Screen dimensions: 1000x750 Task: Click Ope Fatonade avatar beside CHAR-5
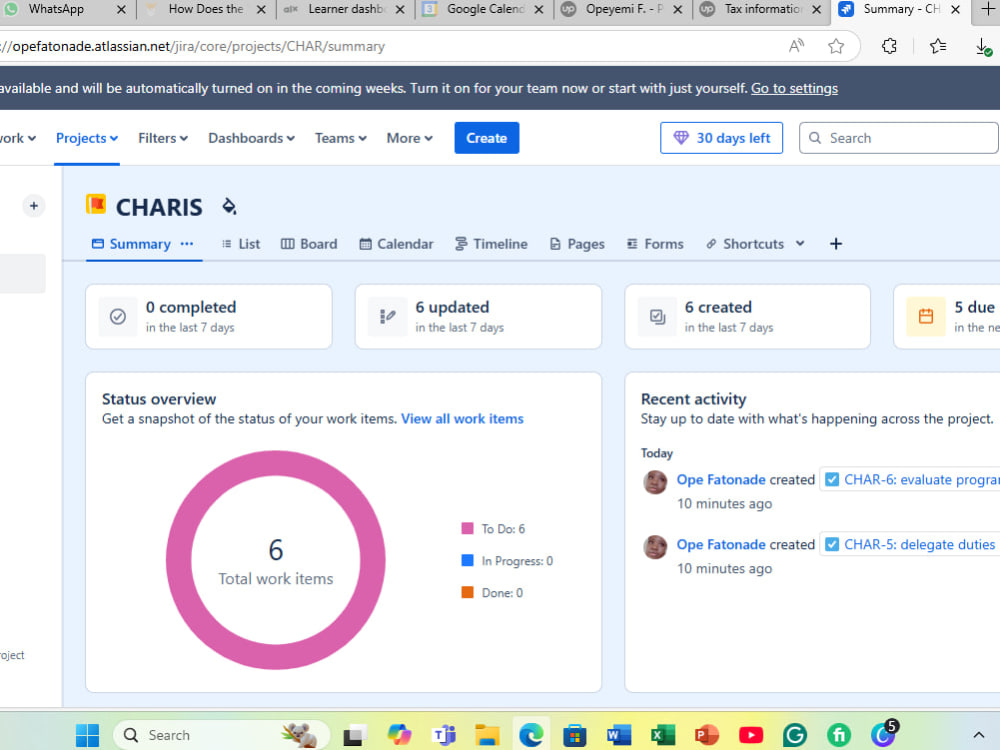(655, 547)
